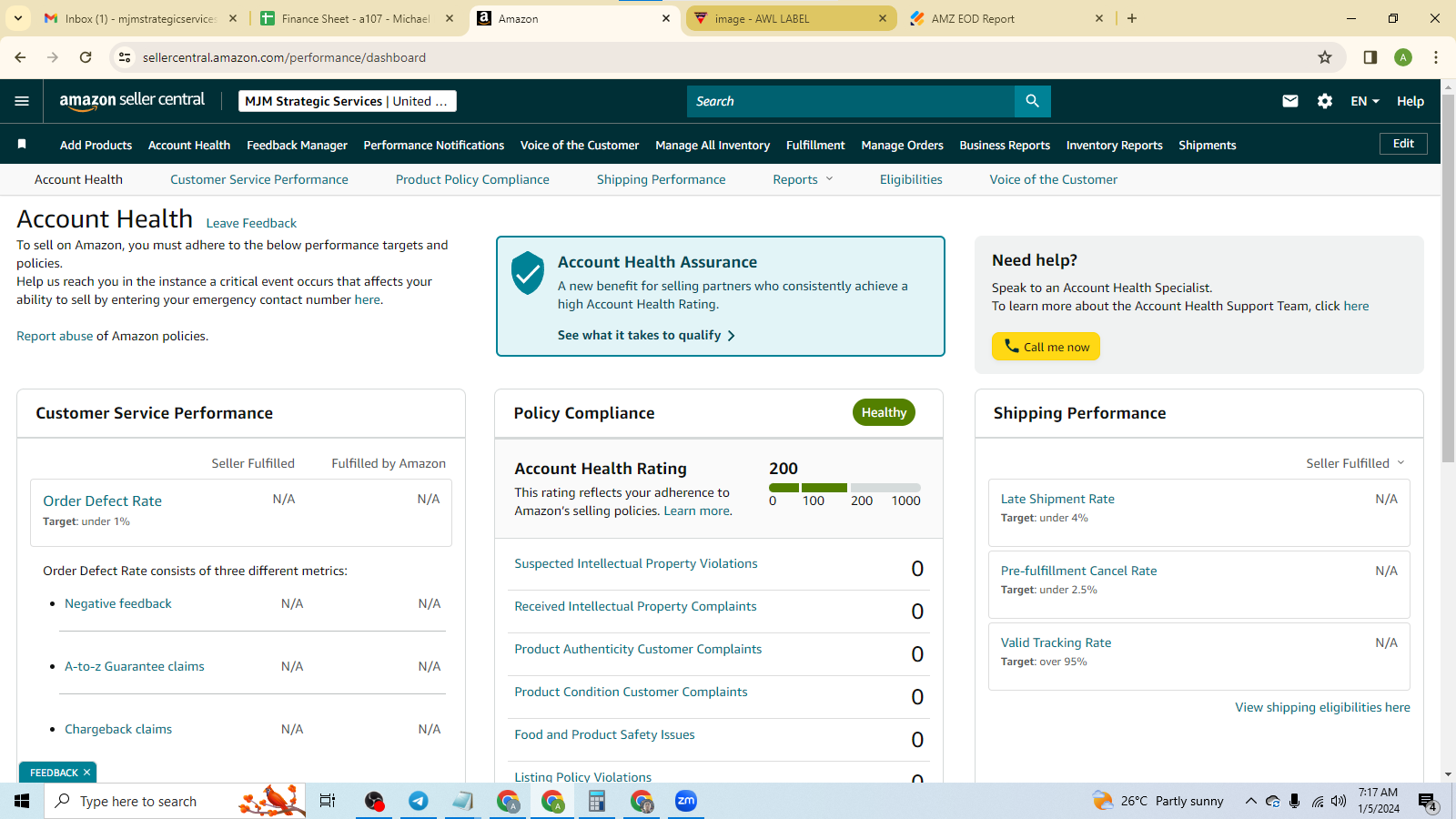Image resolution: width=1456 pixels, height=819 pixels.
Task: Open the Chrome tab search dropdown
Action: click(18, 18)
